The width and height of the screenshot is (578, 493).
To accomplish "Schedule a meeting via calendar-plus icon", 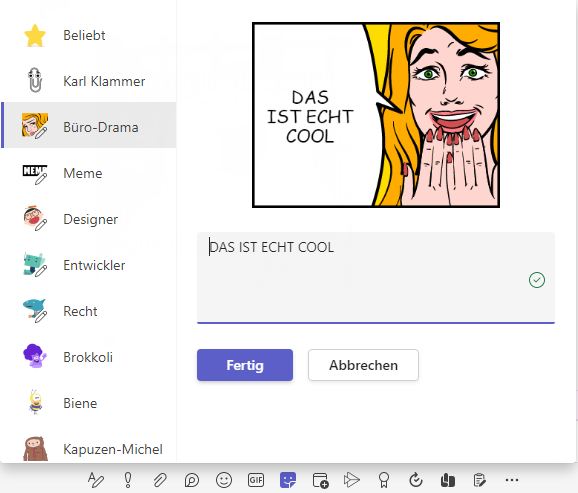I will tap(320, 480).
